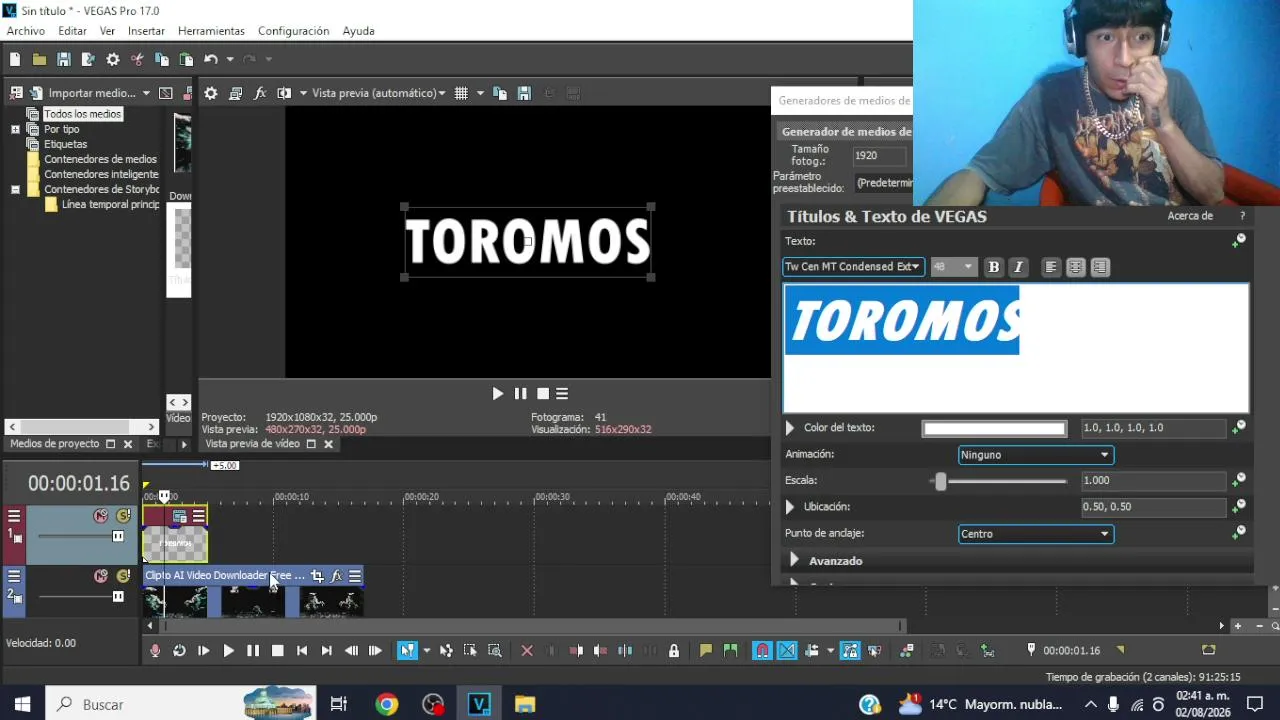Click the selection edit tool icon
This screenshot has width=1280, height=720.
470,651
